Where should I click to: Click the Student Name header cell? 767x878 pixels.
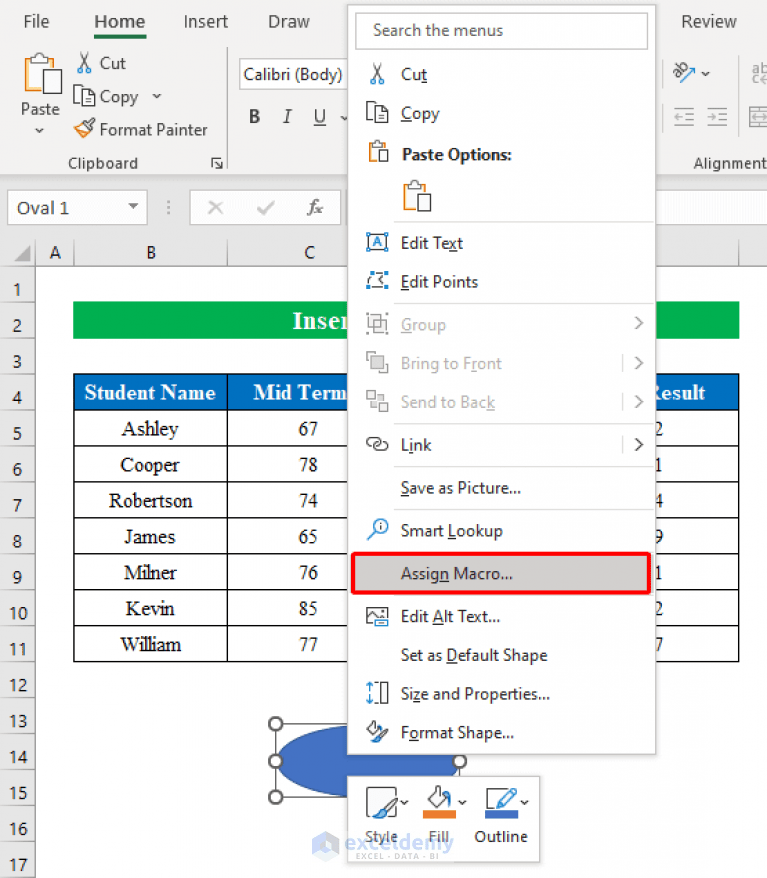point(151,392)
